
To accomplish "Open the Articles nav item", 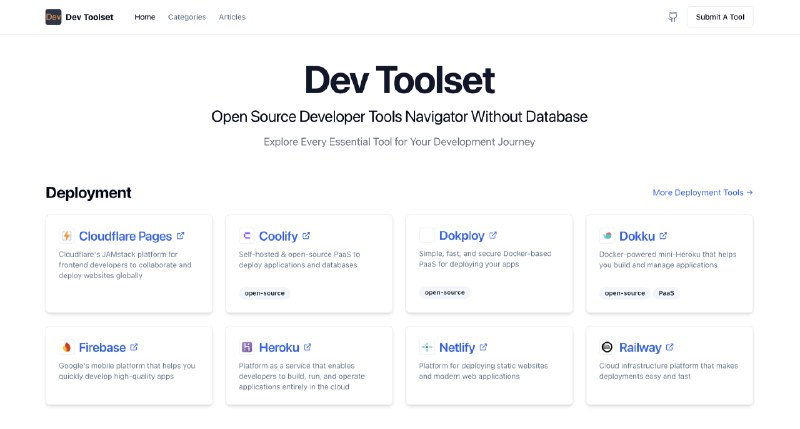I will tap(232, 17).
